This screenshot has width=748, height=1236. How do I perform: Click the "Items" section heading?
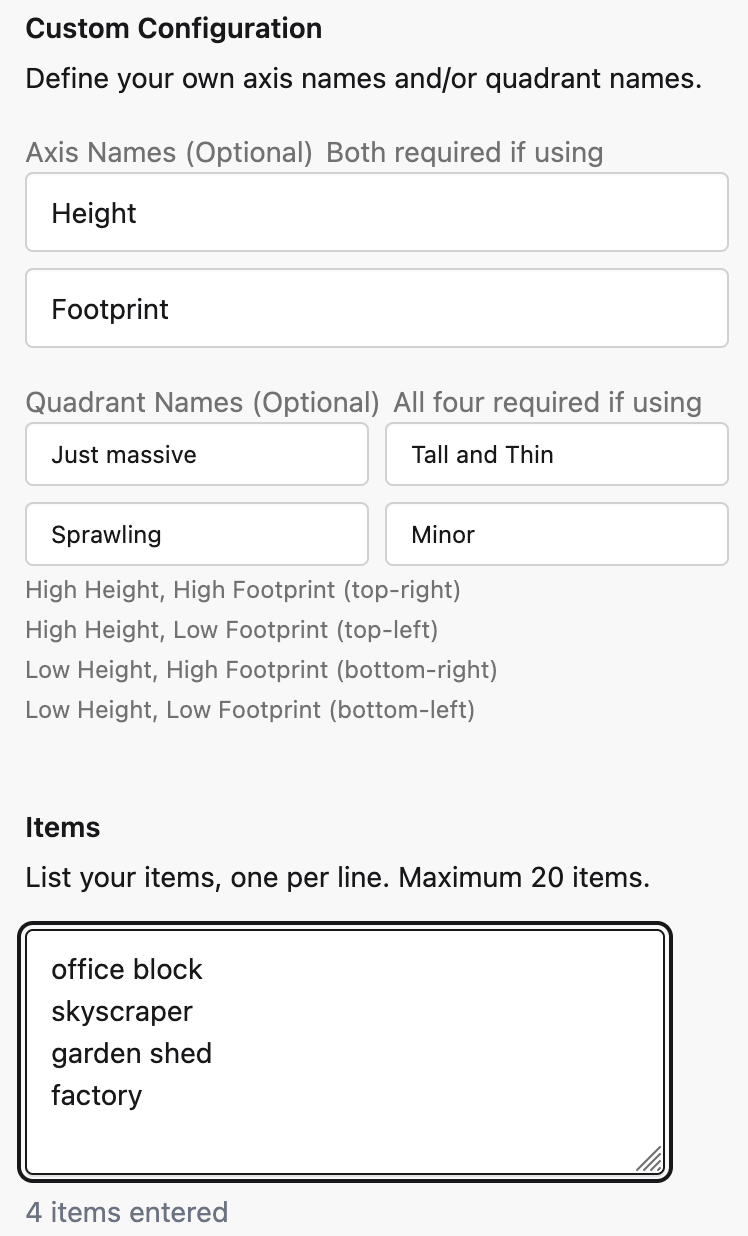pyautogui.click(x=63, y=828)
